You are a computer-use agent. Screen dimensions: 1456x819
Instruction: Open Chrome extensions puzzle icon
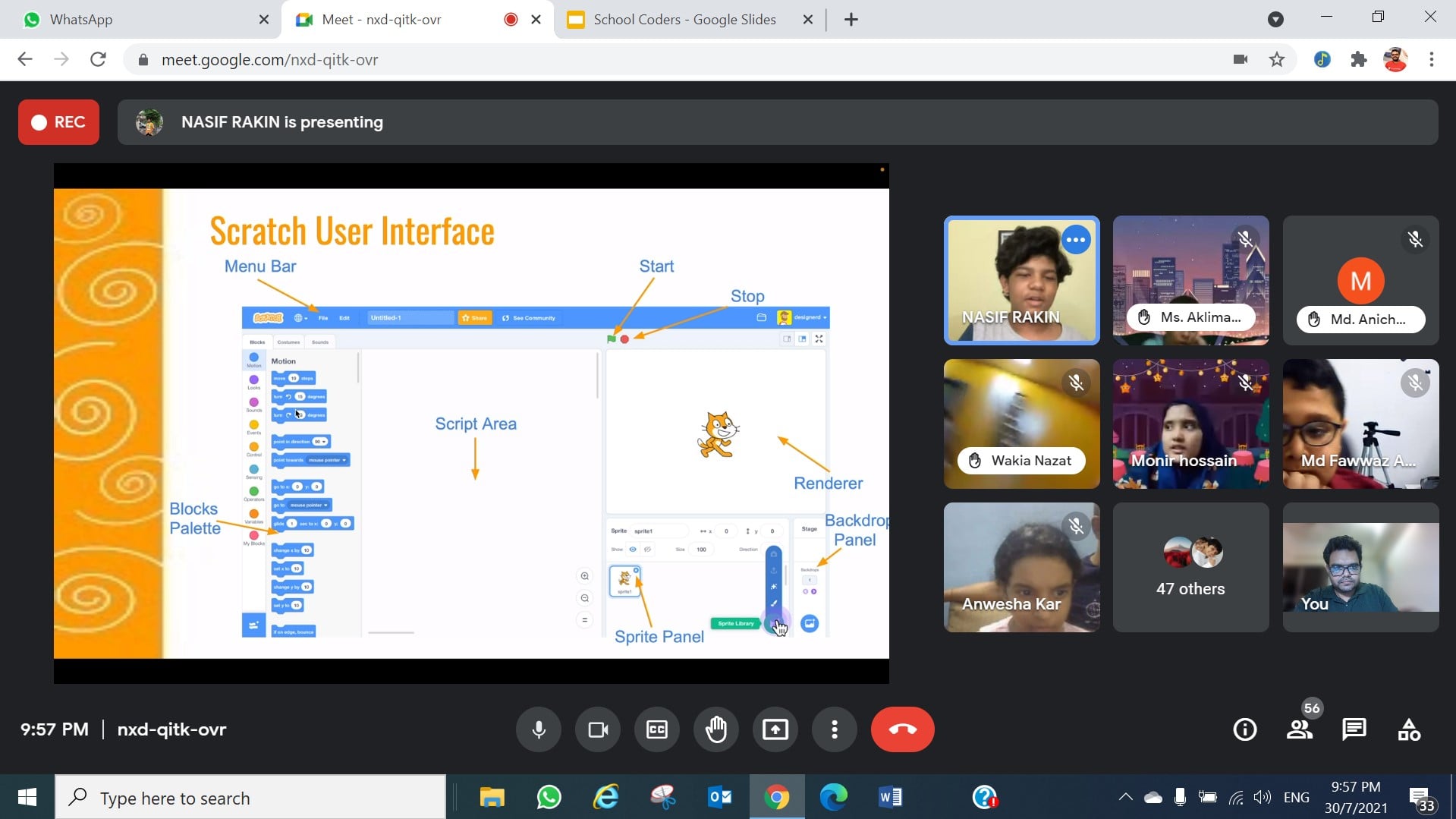(x=1359, y=59)
